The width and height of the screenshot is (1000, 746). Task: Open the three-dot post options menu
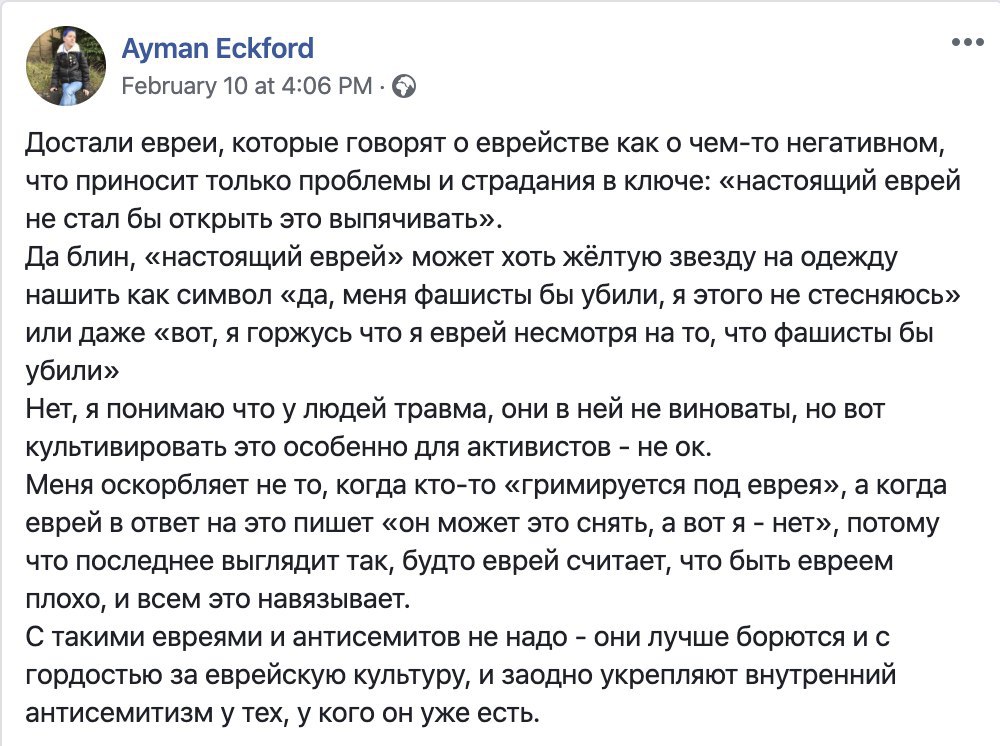pyautogui.click(x=967, y=43)
